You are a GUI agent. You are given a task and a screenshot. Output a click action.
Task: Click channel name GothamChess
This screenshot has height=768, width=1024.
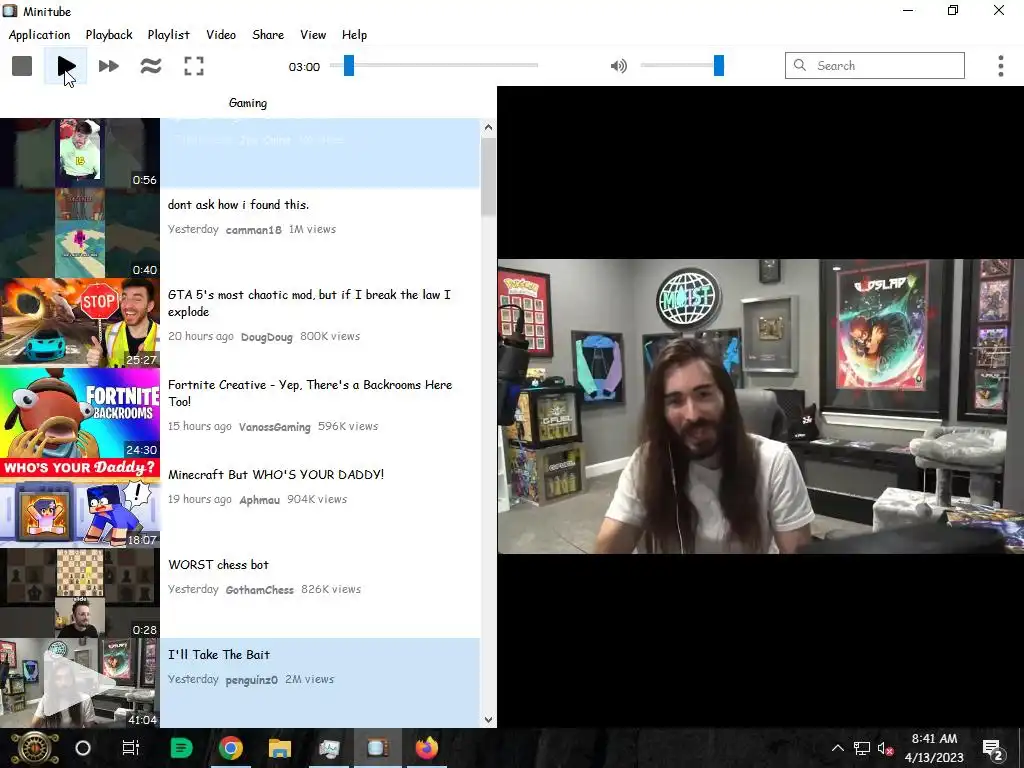point(259,590)
